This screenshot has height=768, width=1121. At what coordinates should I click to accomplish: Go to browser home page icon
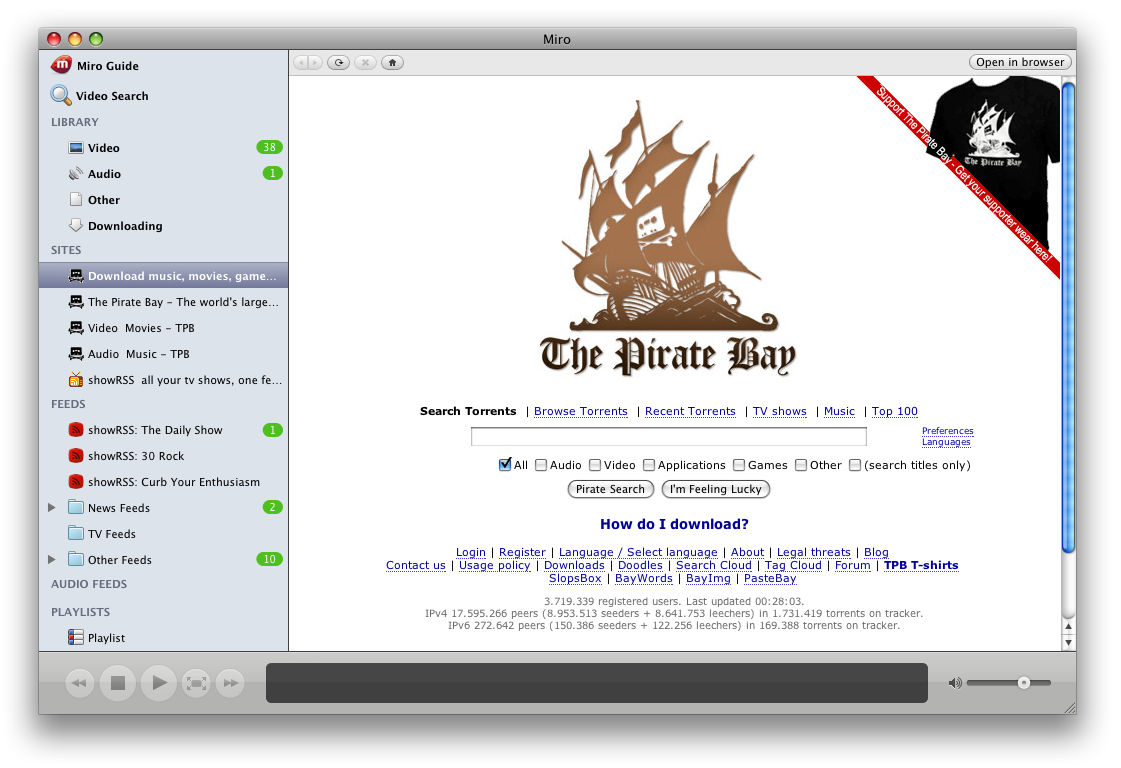click(392, 63)
